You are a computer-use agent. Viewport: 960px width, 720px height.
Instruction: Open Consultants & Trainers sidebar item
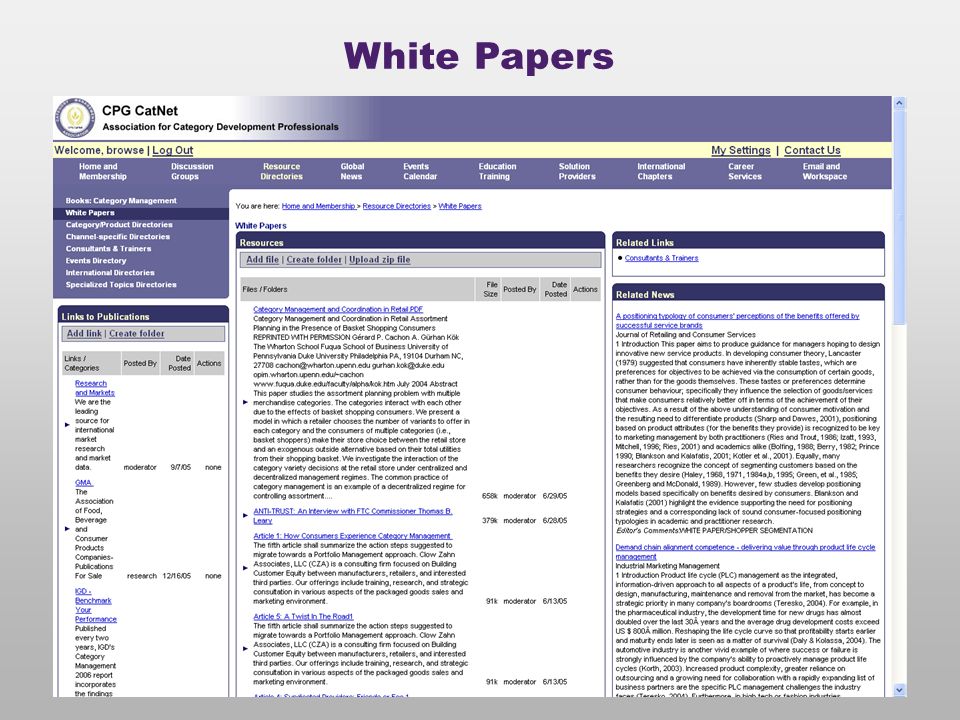(108, 249)
